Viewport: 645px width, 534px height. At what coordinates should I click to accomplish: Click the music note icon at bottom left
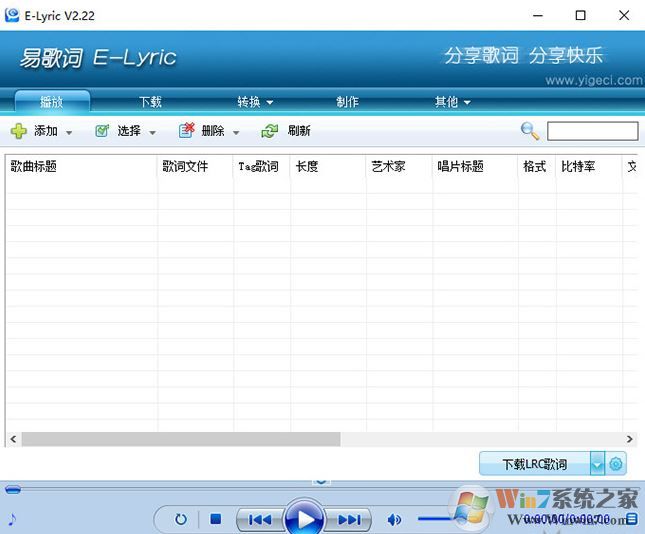coord(13,519)
